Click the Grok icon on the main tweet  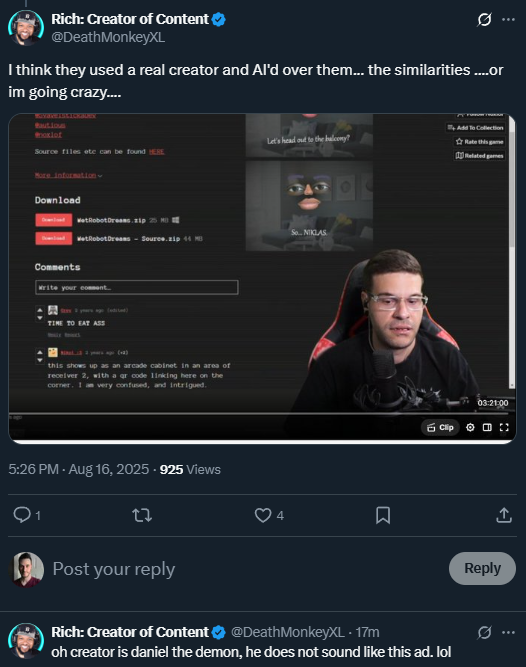coord(484,20)
